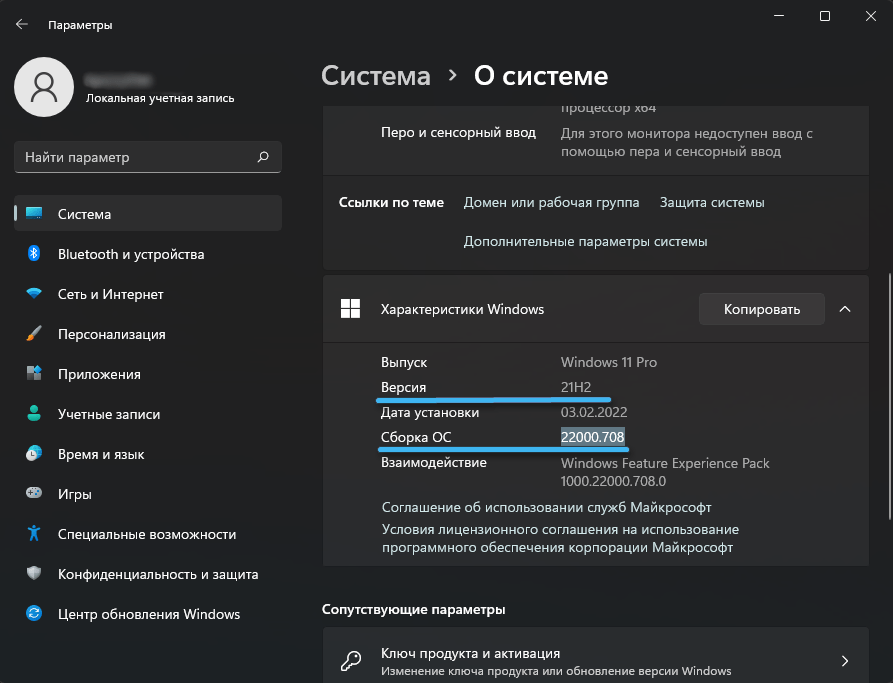Click Система in the breadcrumb header
This screenshot has height=683, width=893.
pyautogui.click(x=376, y=76)
